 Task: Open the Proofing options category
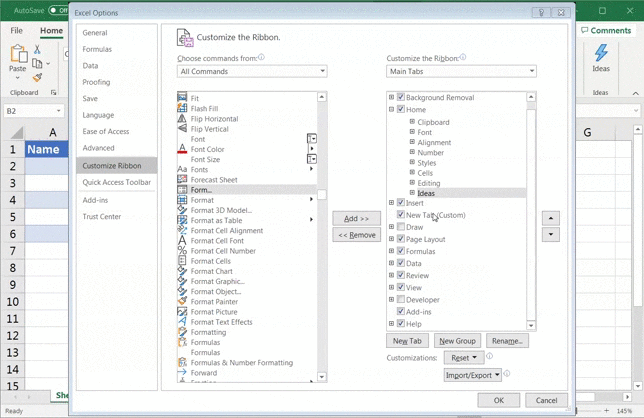coord(96,82)
